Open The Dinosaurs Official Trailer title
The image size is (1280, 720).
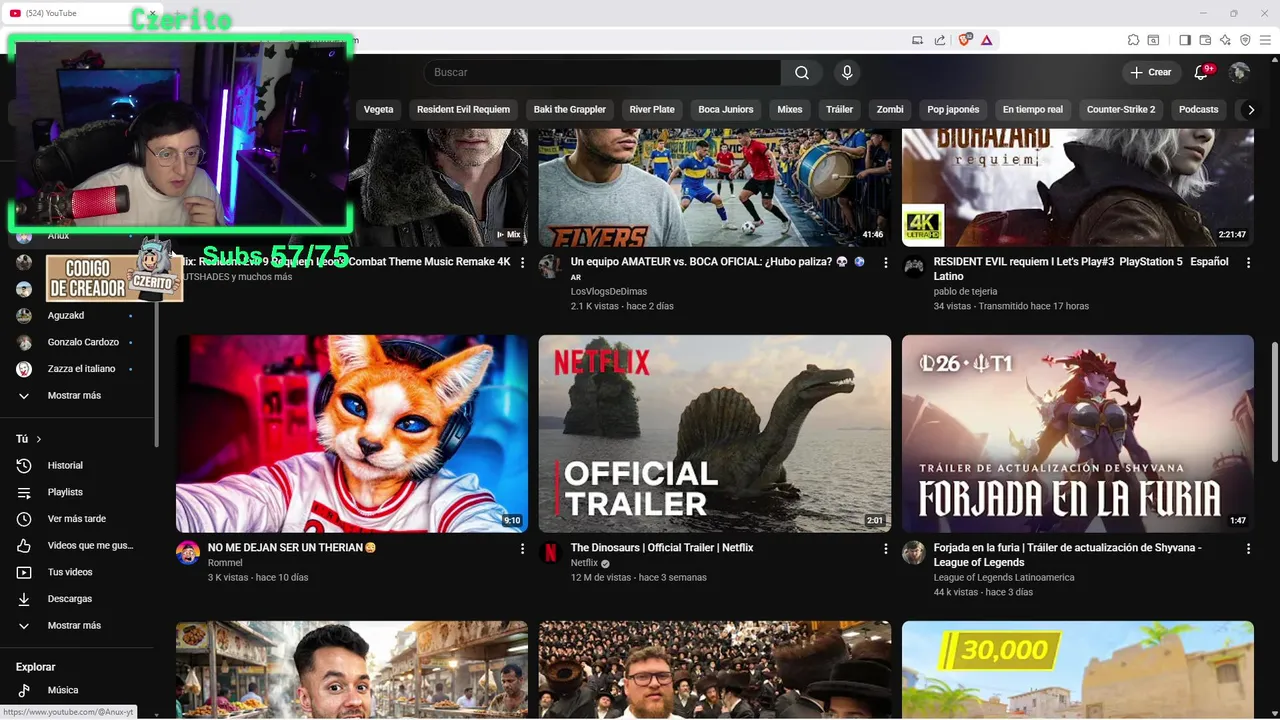point(662,548)
